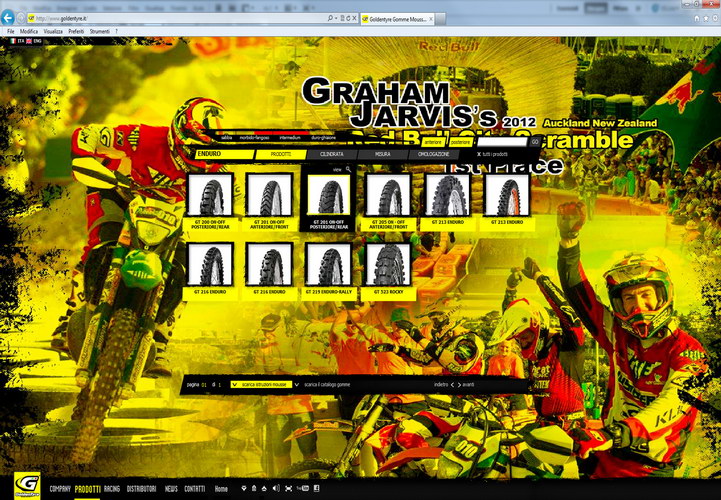Image resolution: width=721 pixels, height=500 pixels.
Task: Open the PRODOTTI nav item
Action: pyautogui.click(x=87, y=489)
